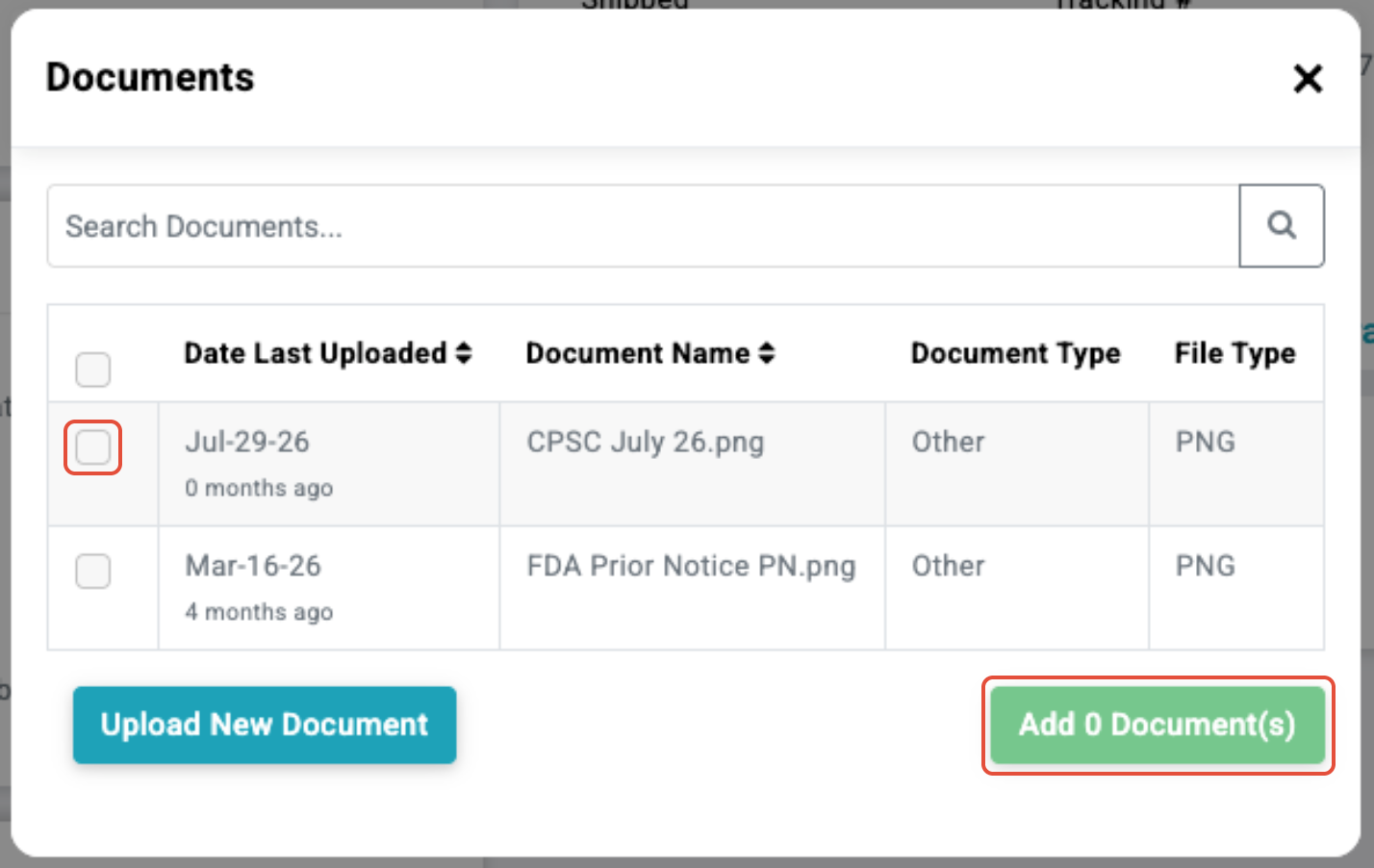The width and height of the screenshot is (1374, 868).
Task: Close the Documents dialog with the X
Action: pos(1308,78)
